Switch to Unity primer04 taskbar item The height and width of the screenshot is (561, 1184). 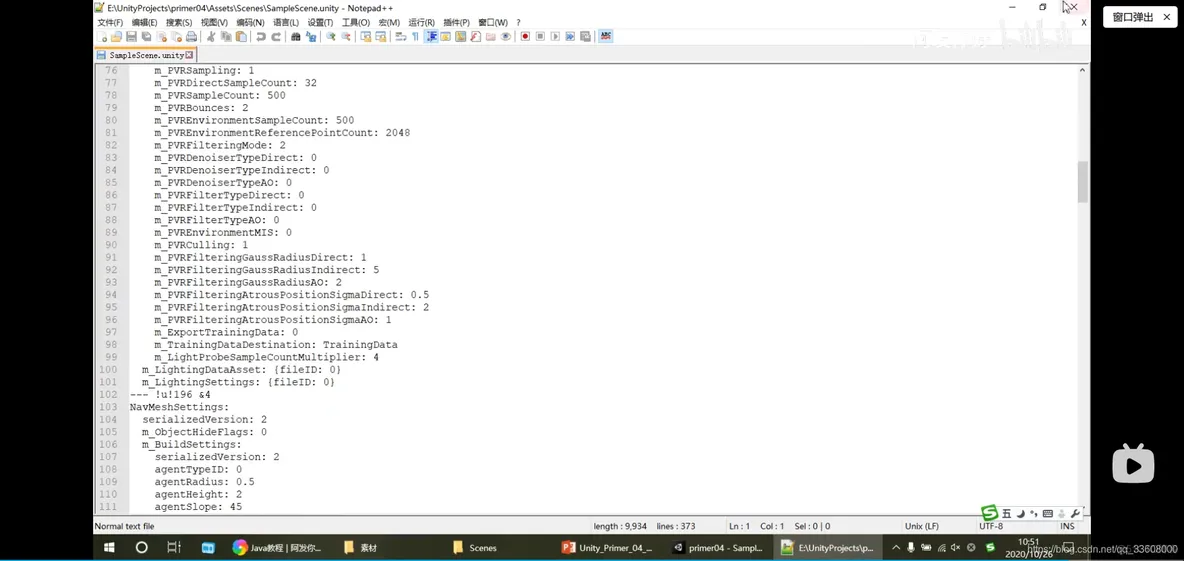[718, 547]
